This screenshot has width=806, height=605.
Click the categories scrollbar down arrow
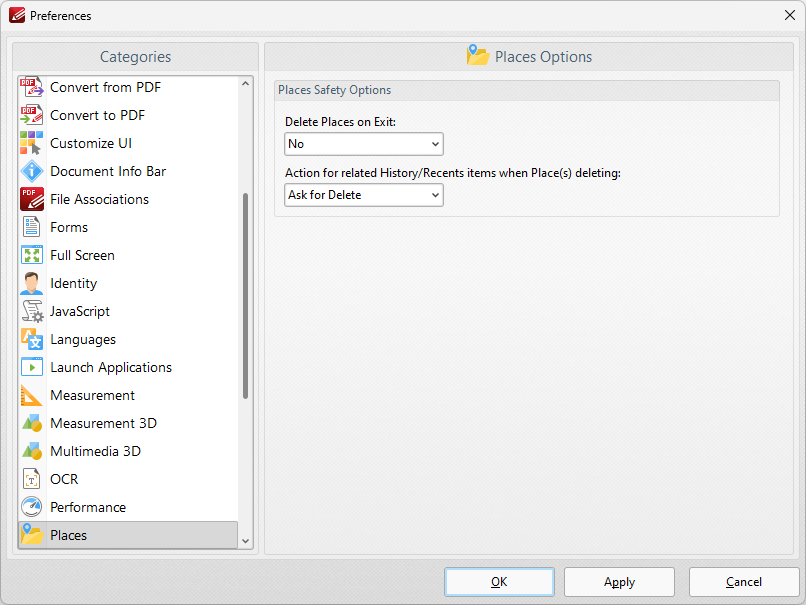click(246, 541)
